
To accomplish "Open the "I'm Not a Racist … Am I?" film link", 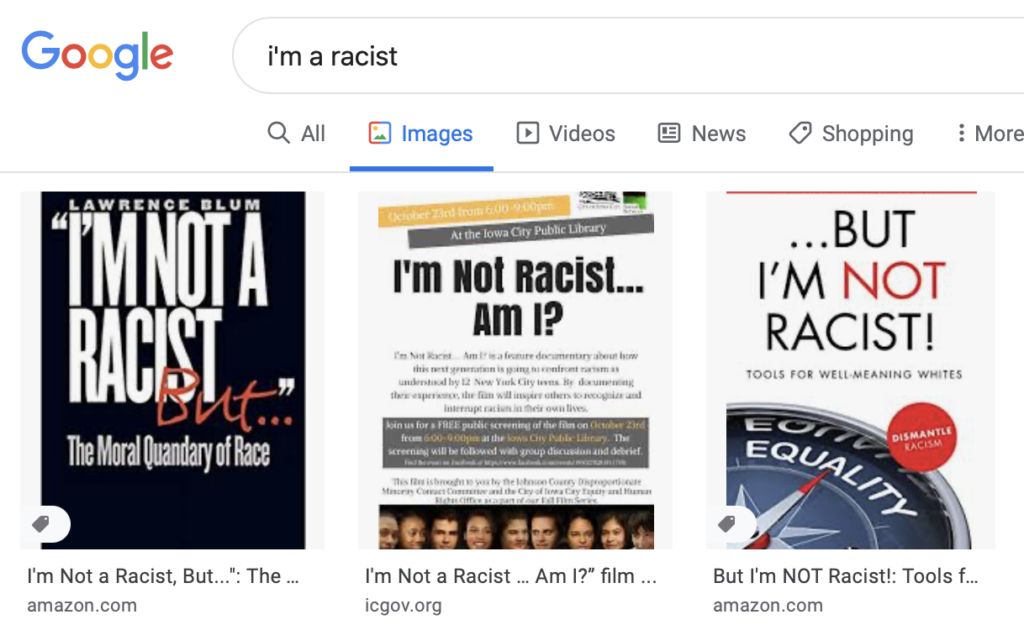I will click(511, 576).
